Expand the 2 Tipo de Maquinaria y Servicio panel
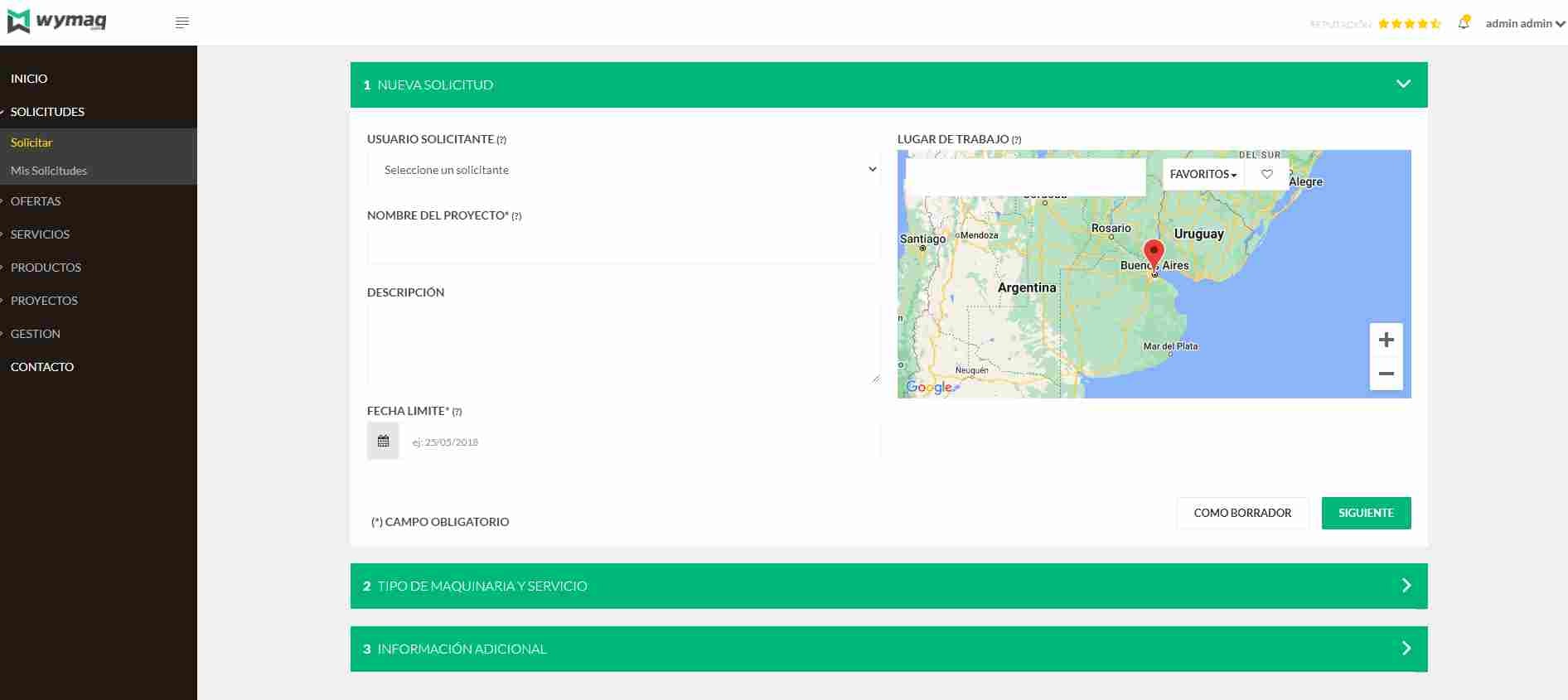 888,586
